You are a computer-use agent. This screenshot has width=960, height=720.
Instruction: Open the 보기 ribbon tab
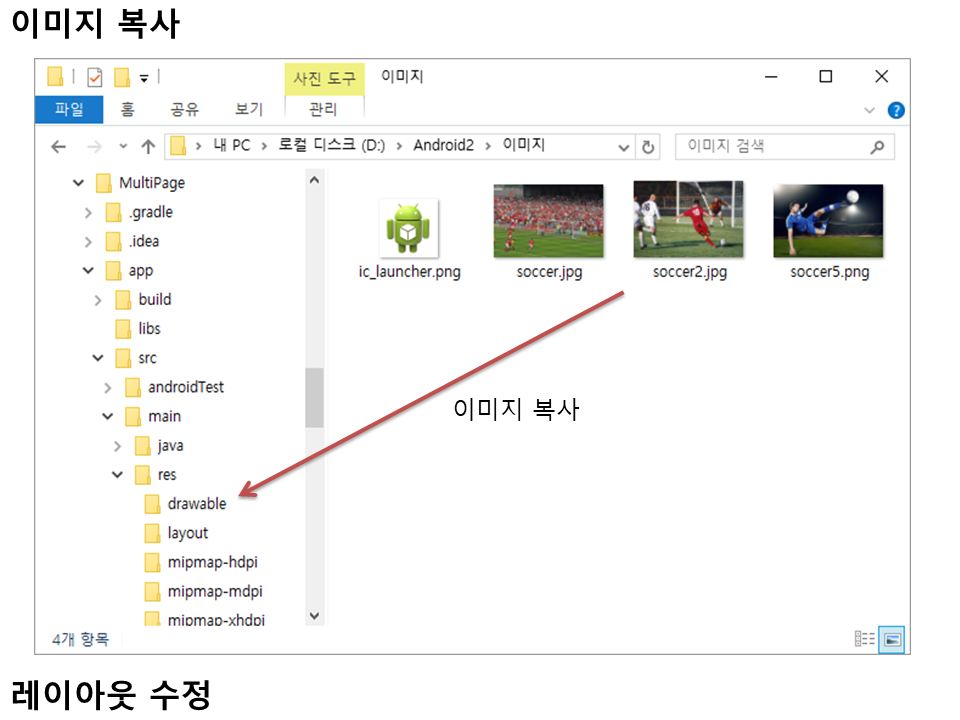pos(249,109)
